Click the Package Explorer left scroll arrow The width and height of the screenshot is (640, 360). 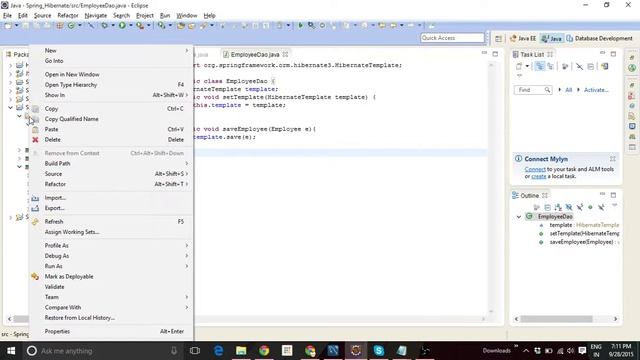(9, 319)
